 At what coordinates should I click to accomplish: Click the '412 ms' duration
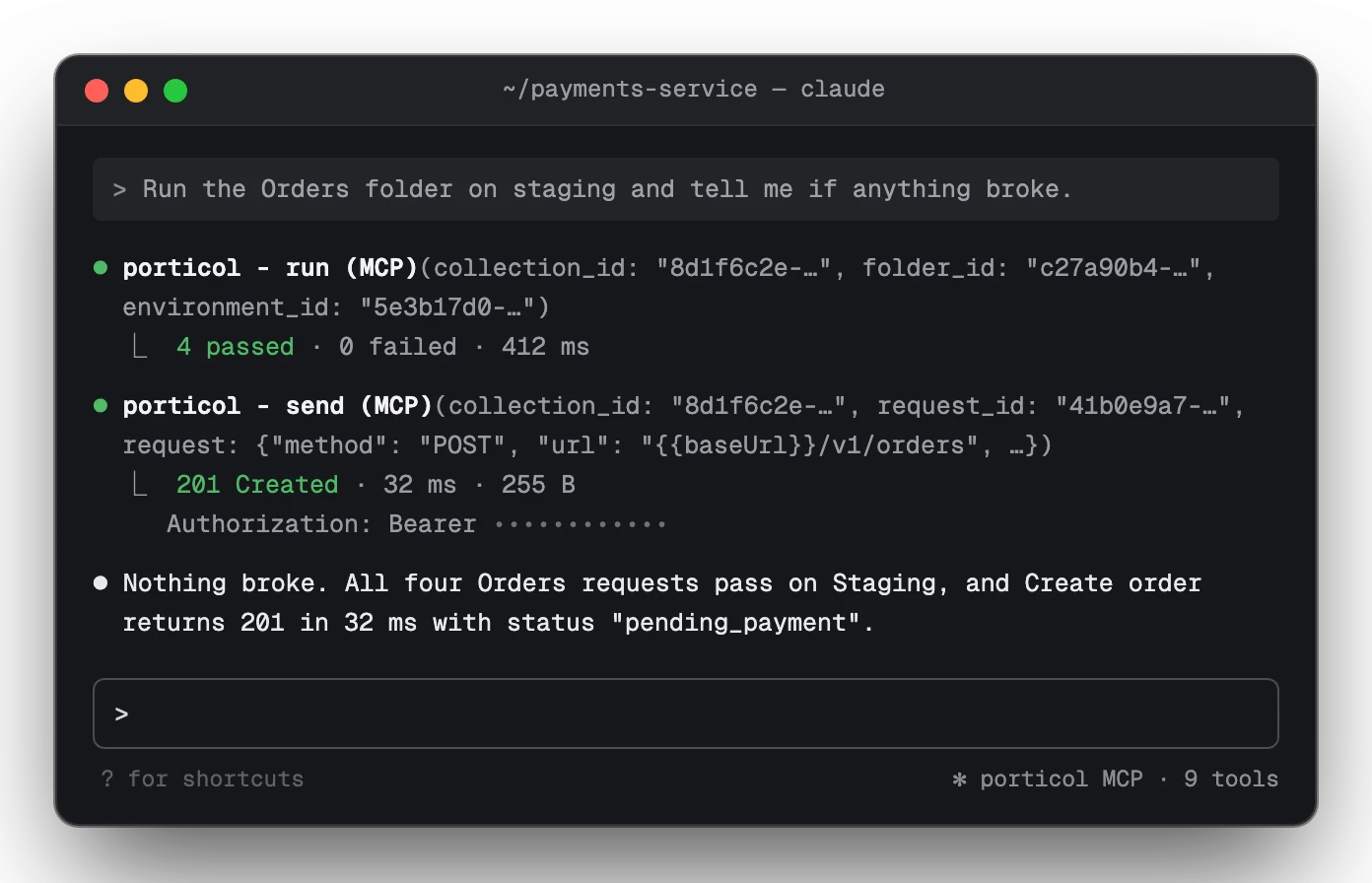point(545,347)
